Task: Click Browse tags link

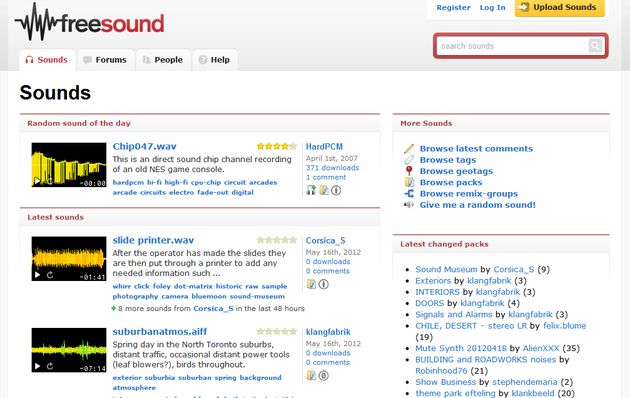Action: [x=448, y=160]
